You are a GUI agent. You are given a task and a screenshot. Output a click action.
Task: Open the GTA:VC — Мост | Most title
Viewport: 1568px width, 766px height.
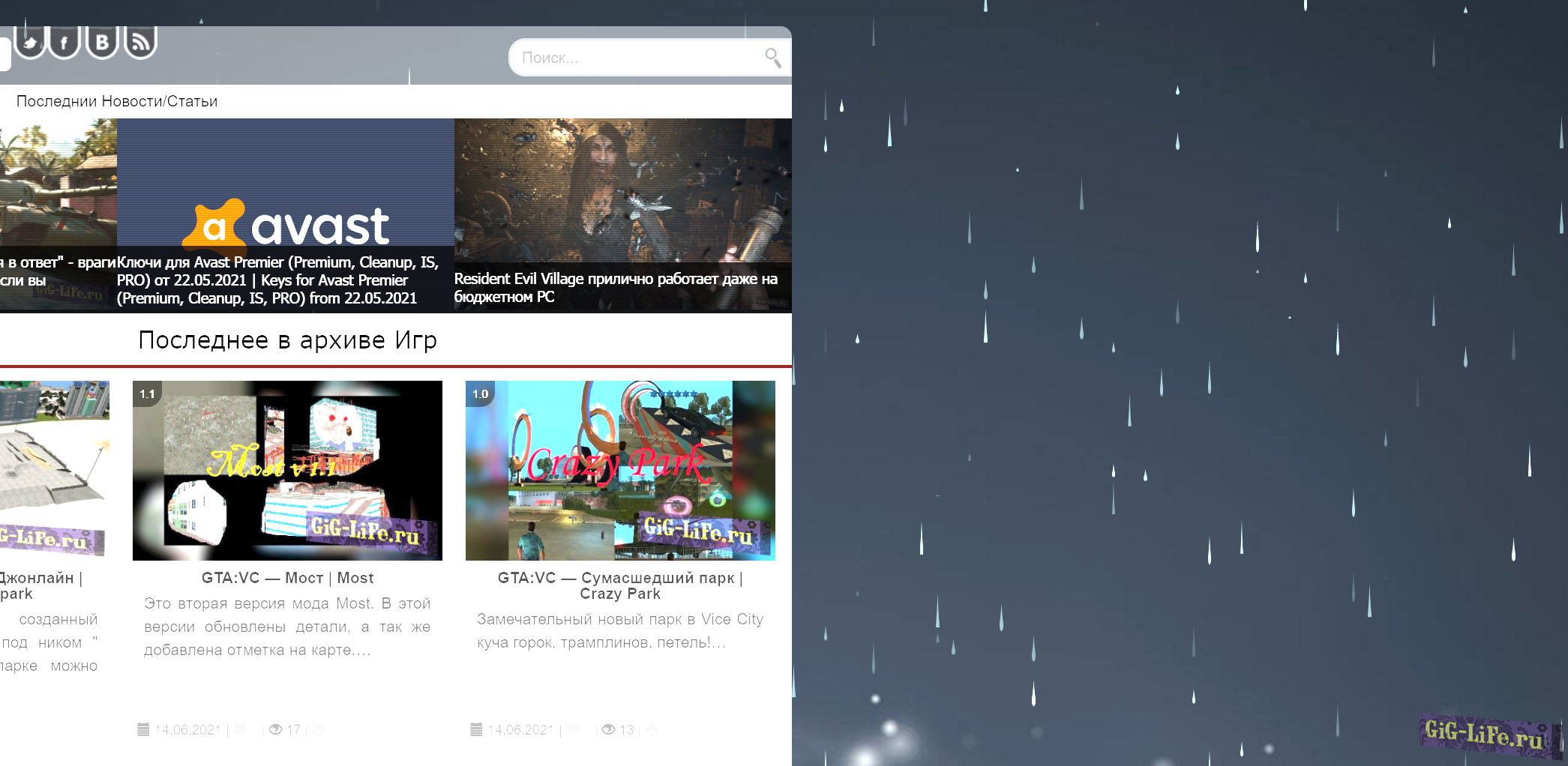pos(287,578)
